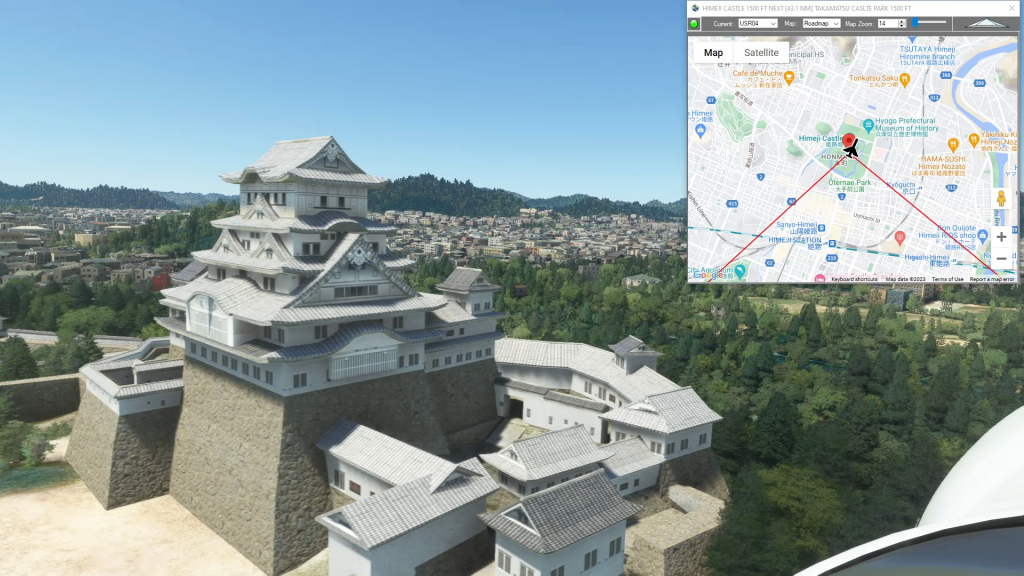Open the Terms of Use link

(947, 279)
